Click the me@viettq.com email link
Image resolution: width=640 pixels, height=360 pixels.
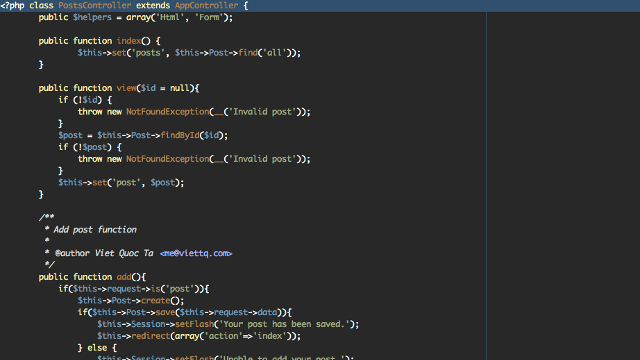196,253
